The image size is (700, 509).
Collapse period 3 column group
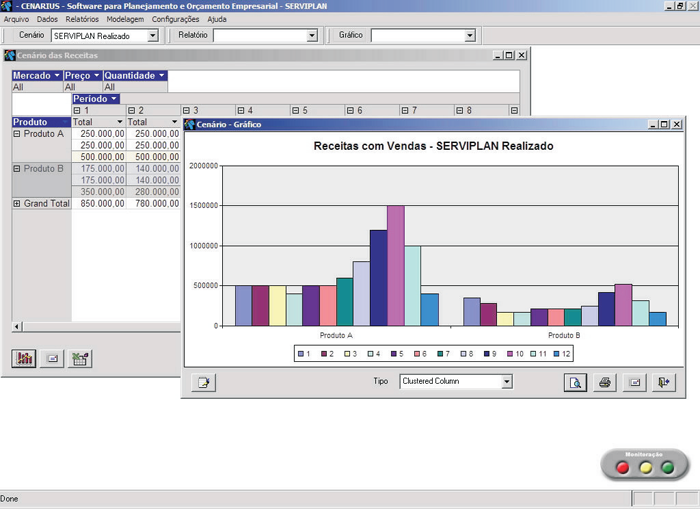pyautogui.click(x=186, y=110)
